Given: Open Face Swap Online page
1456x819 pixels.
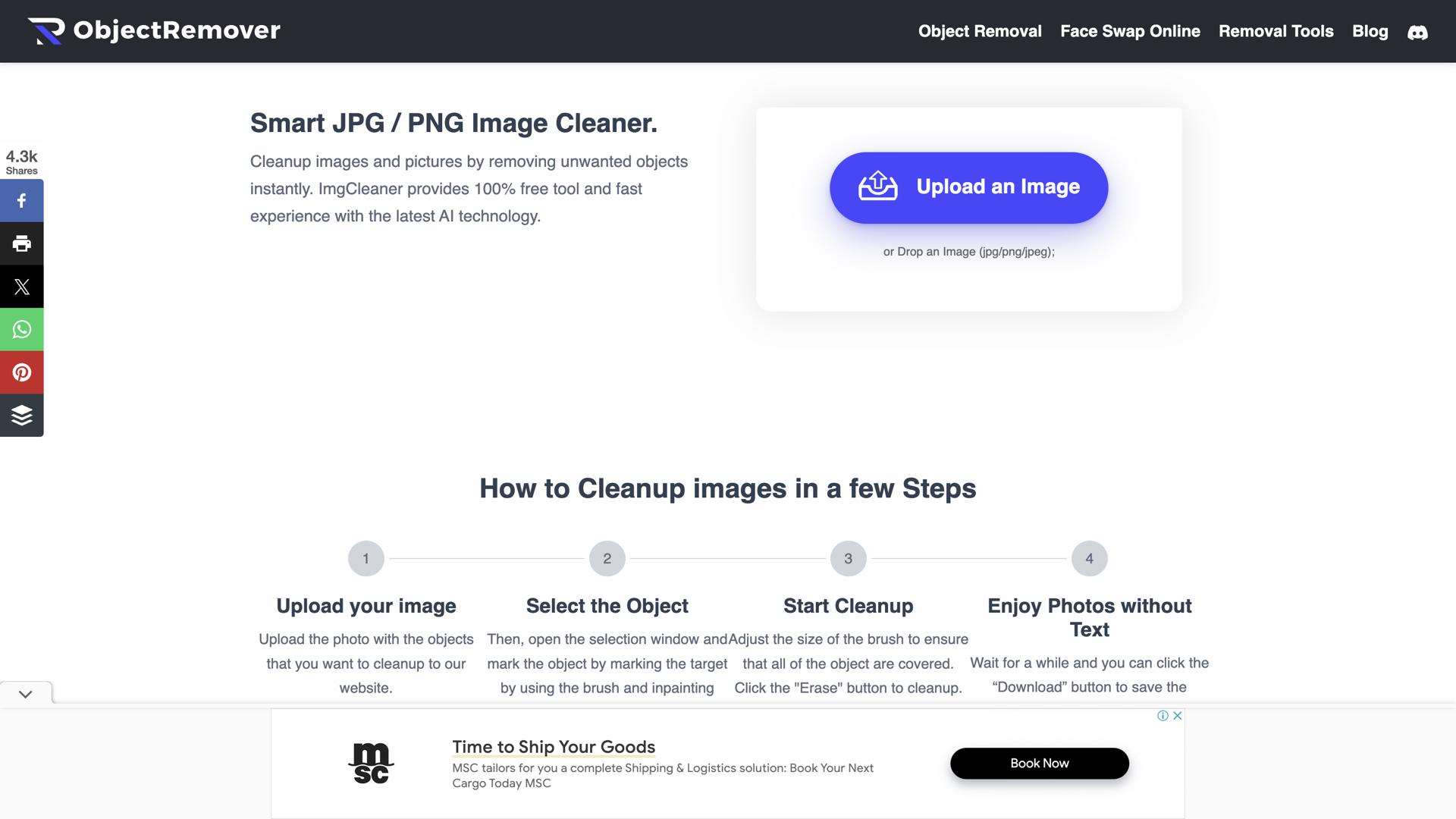Looking at the screenshot, I should click(x=1130, y=31).
